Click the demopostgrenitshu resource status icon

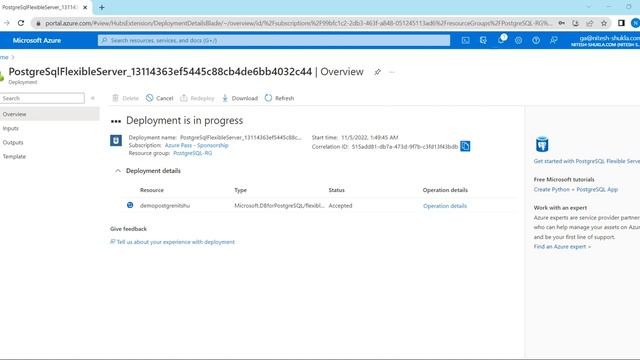pos(130,205)
